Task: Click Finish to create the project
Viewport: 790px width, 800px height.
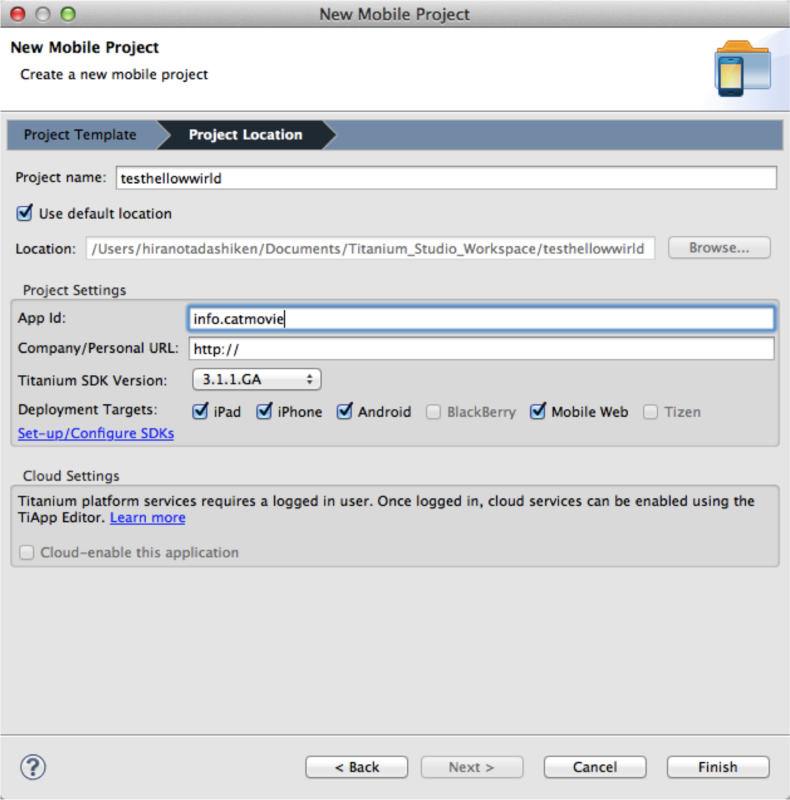Action: tap(718, 767)
